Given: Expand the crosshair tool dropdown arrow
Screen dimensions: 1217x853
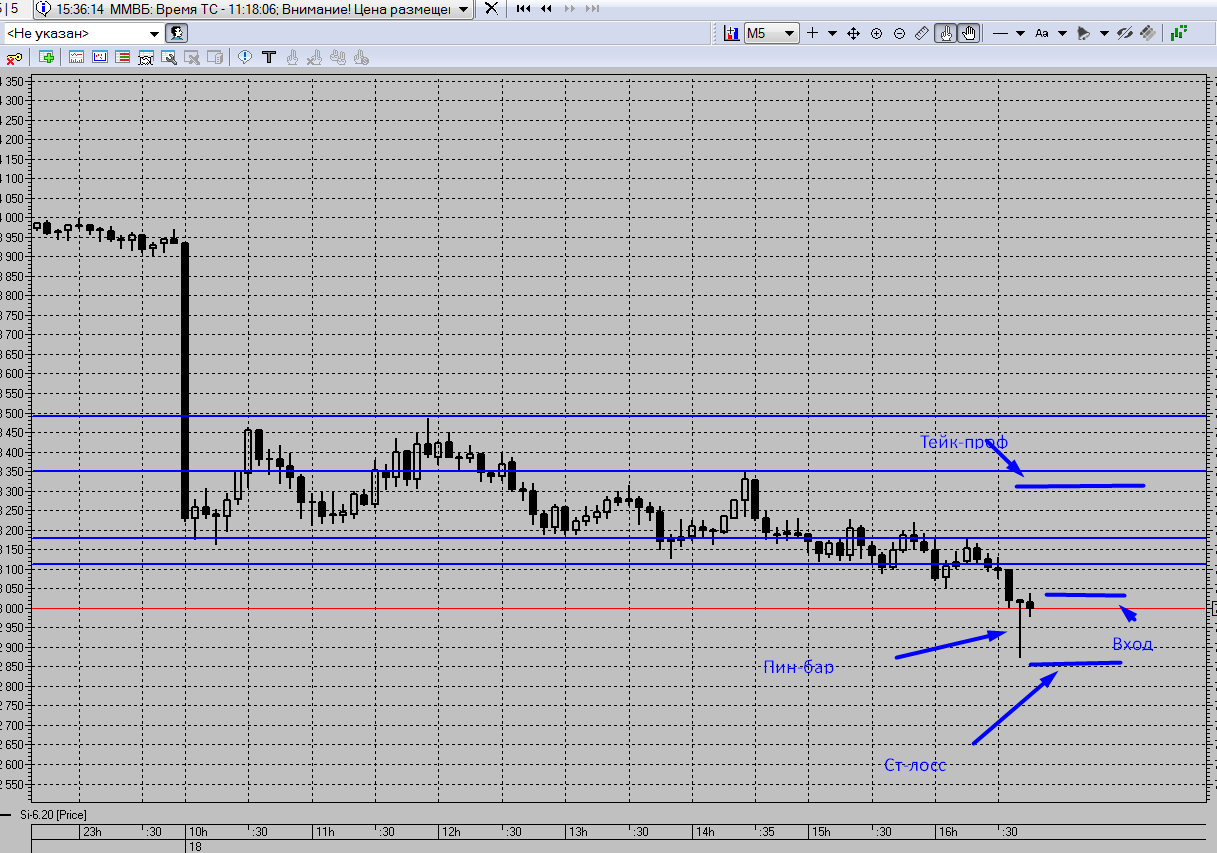Looking at the screenshot, I should [x=832, y=33].
